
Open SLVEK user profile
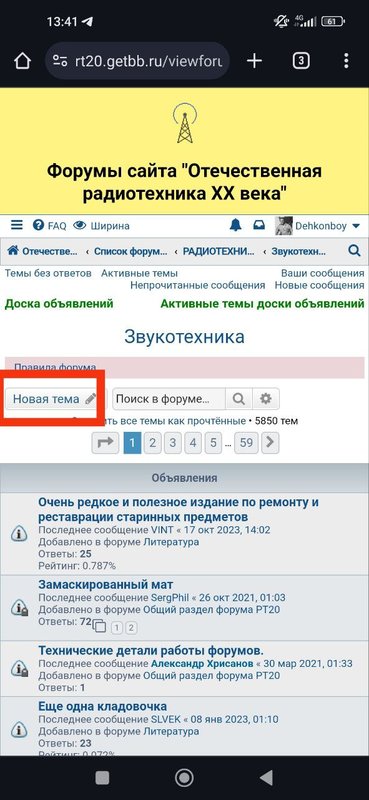coord(166,720)
